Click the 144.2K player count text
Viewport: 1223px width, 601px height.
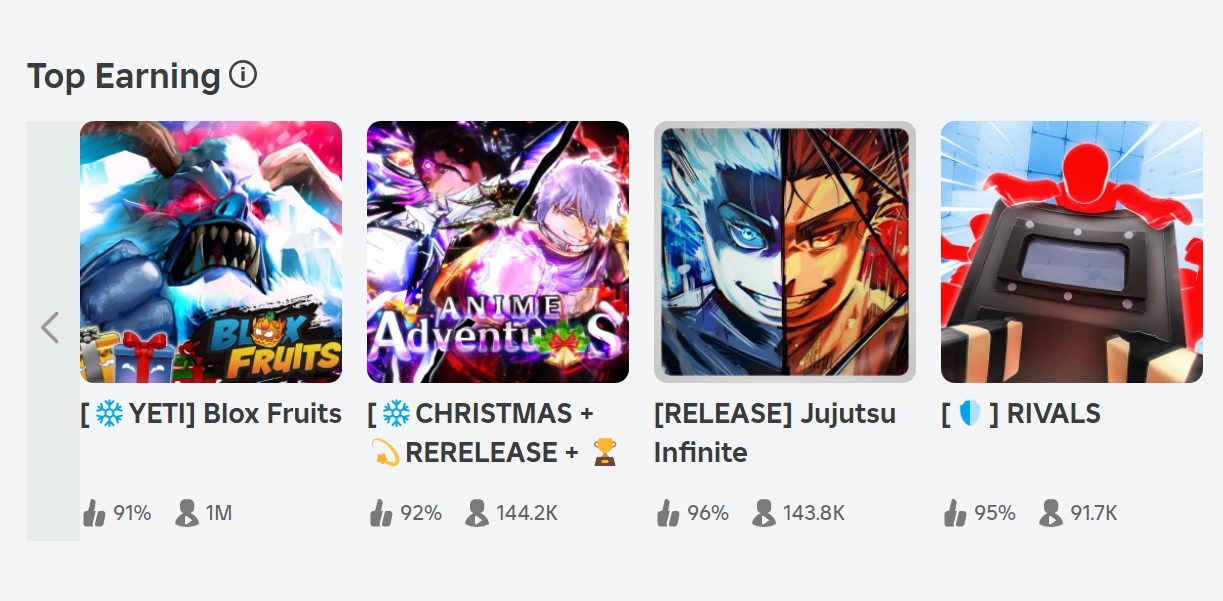coord(527,514)
